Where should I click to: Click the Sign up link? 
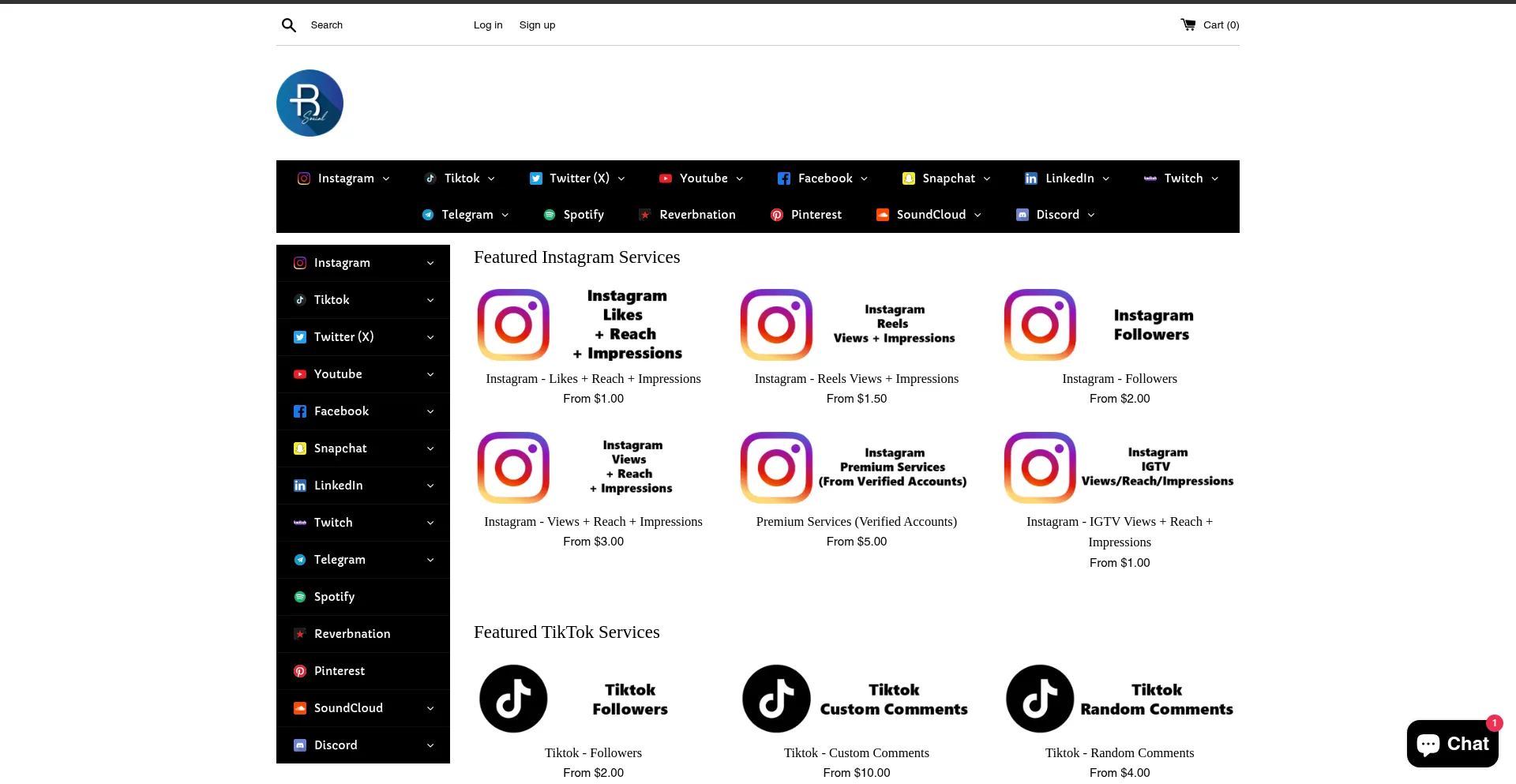537,25
